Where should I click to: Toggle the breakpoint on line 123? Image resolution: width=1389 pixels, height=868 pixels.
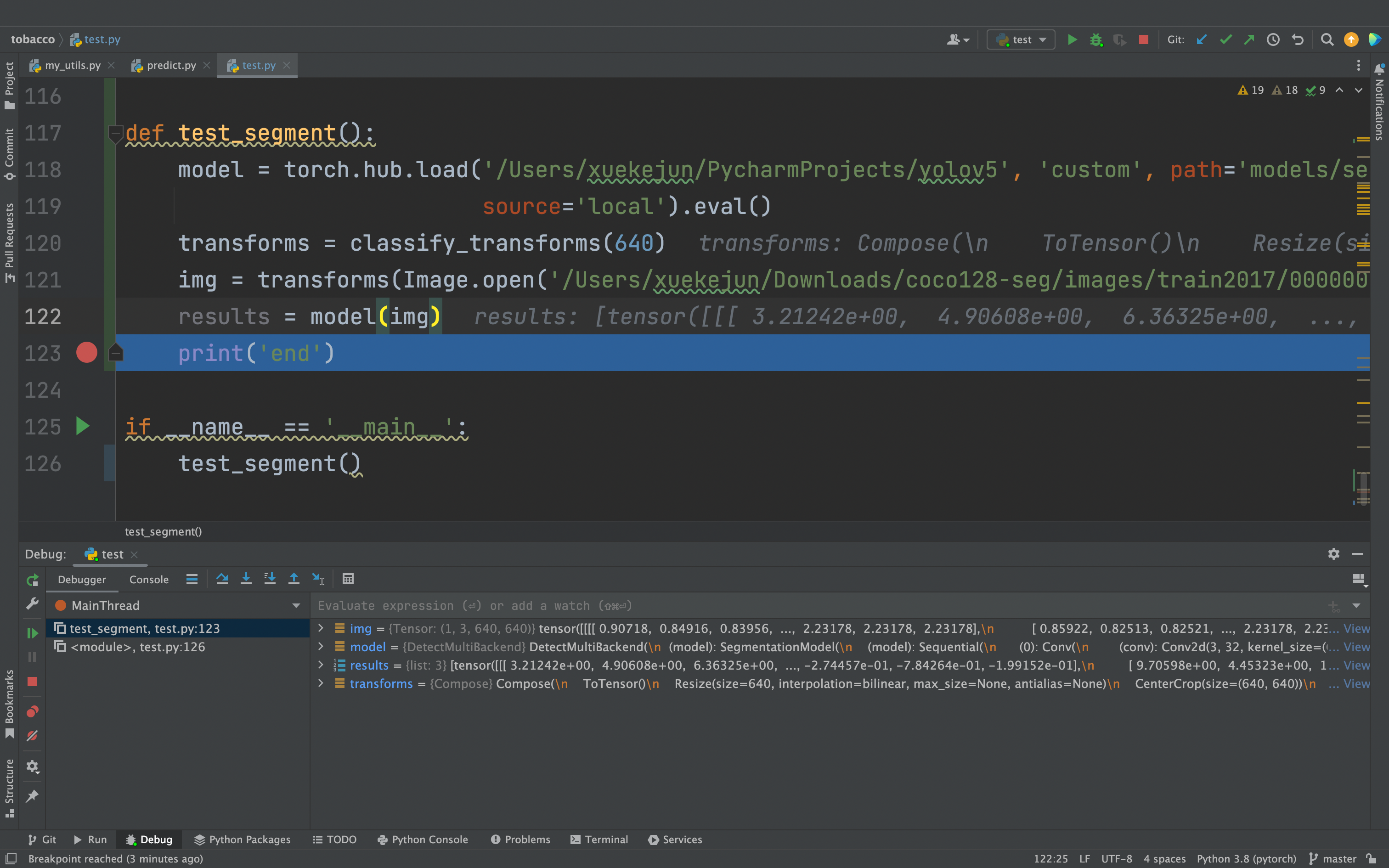pyautogui.click(x=87, y=353)
